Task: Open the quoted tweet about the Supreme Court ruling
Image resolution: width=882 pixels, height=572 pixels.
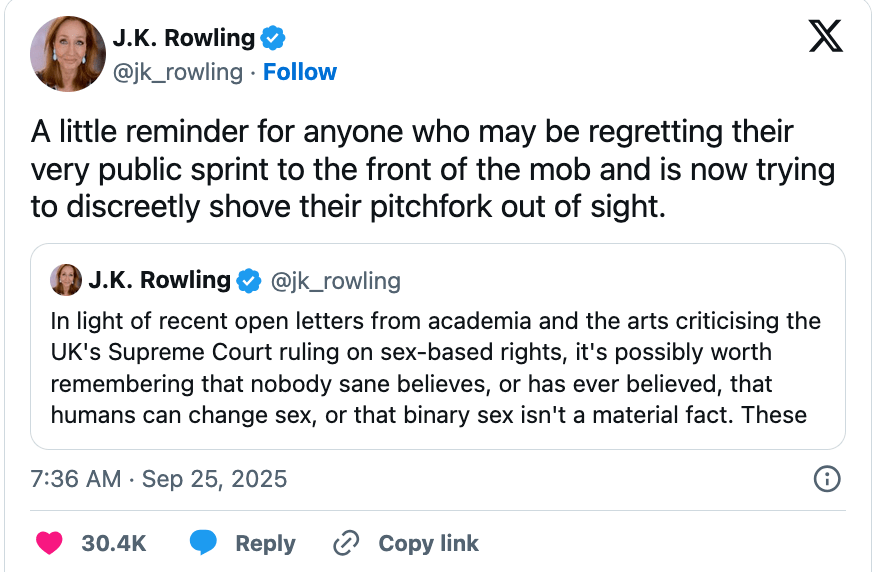Action: (436, 368)
